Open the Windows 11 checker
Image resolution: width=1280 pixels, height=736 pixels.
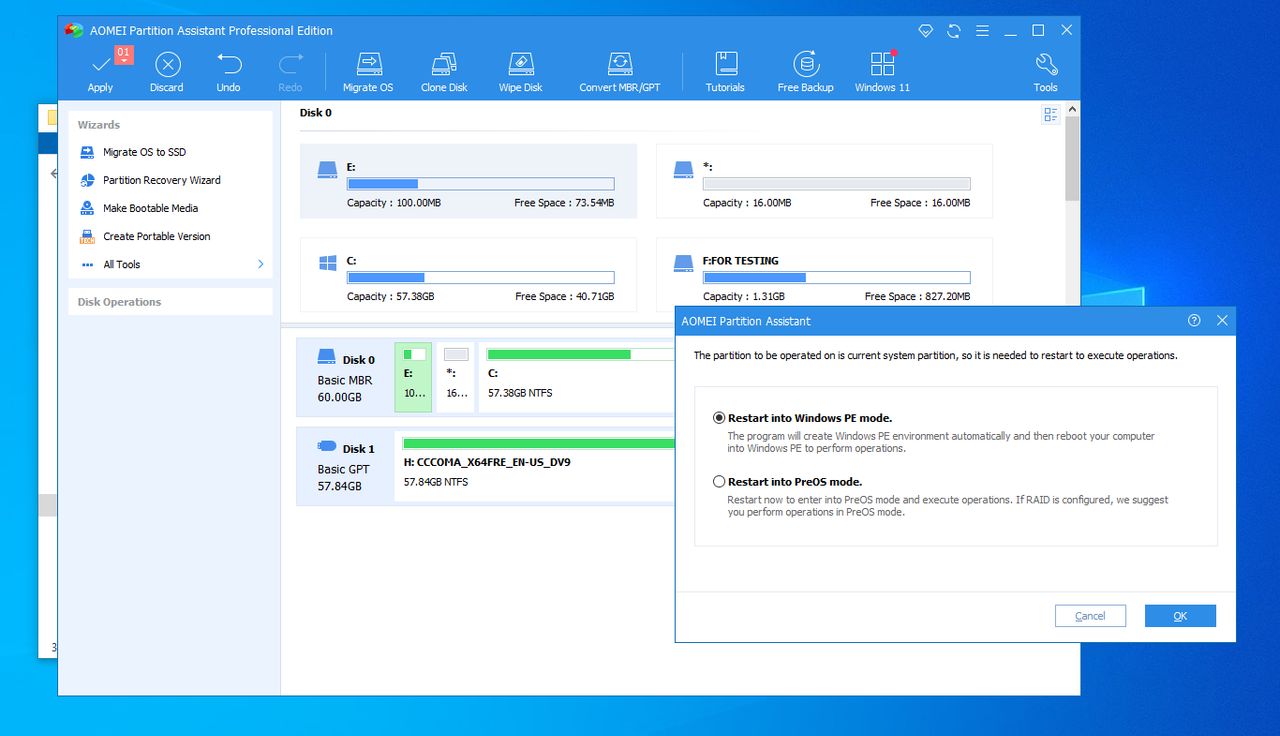(x=882, y=72)
